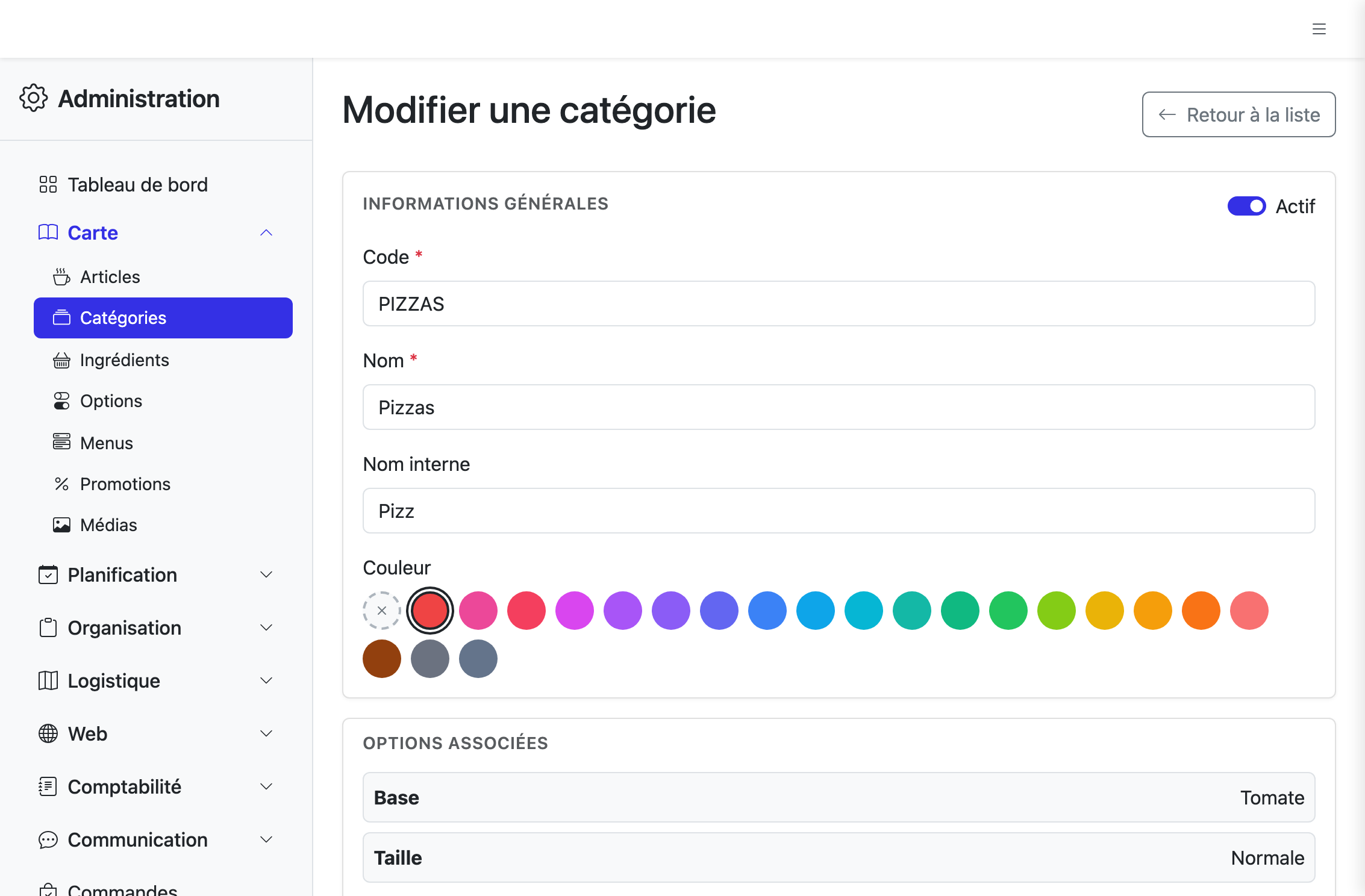This screenshot has width=1365, height=896.
Task: Click the Tomate value in Base row
Action: pos(1272,797)
